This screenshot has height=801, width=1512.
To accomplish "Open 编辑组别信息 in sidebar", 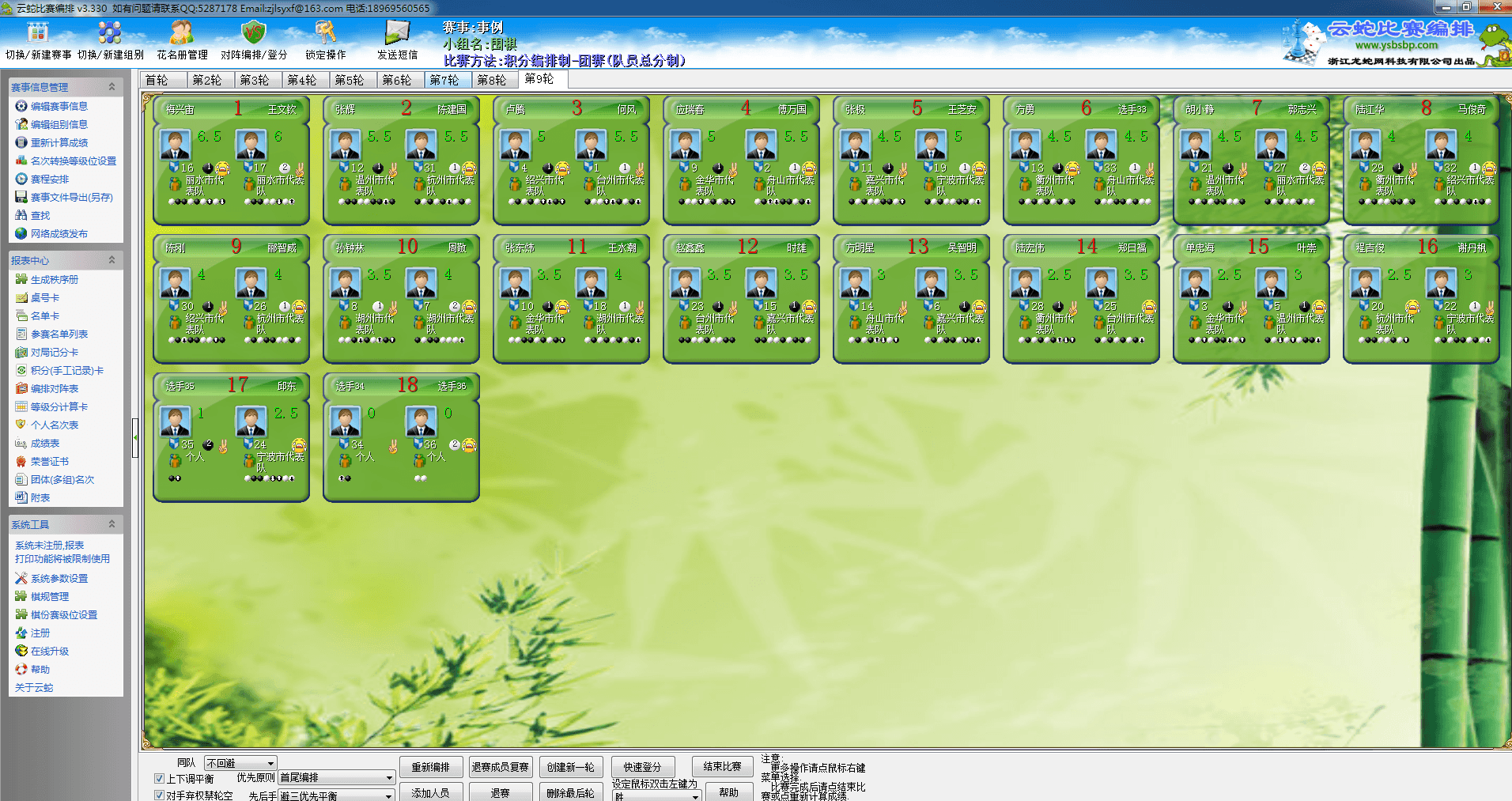I will coord(51,124).
